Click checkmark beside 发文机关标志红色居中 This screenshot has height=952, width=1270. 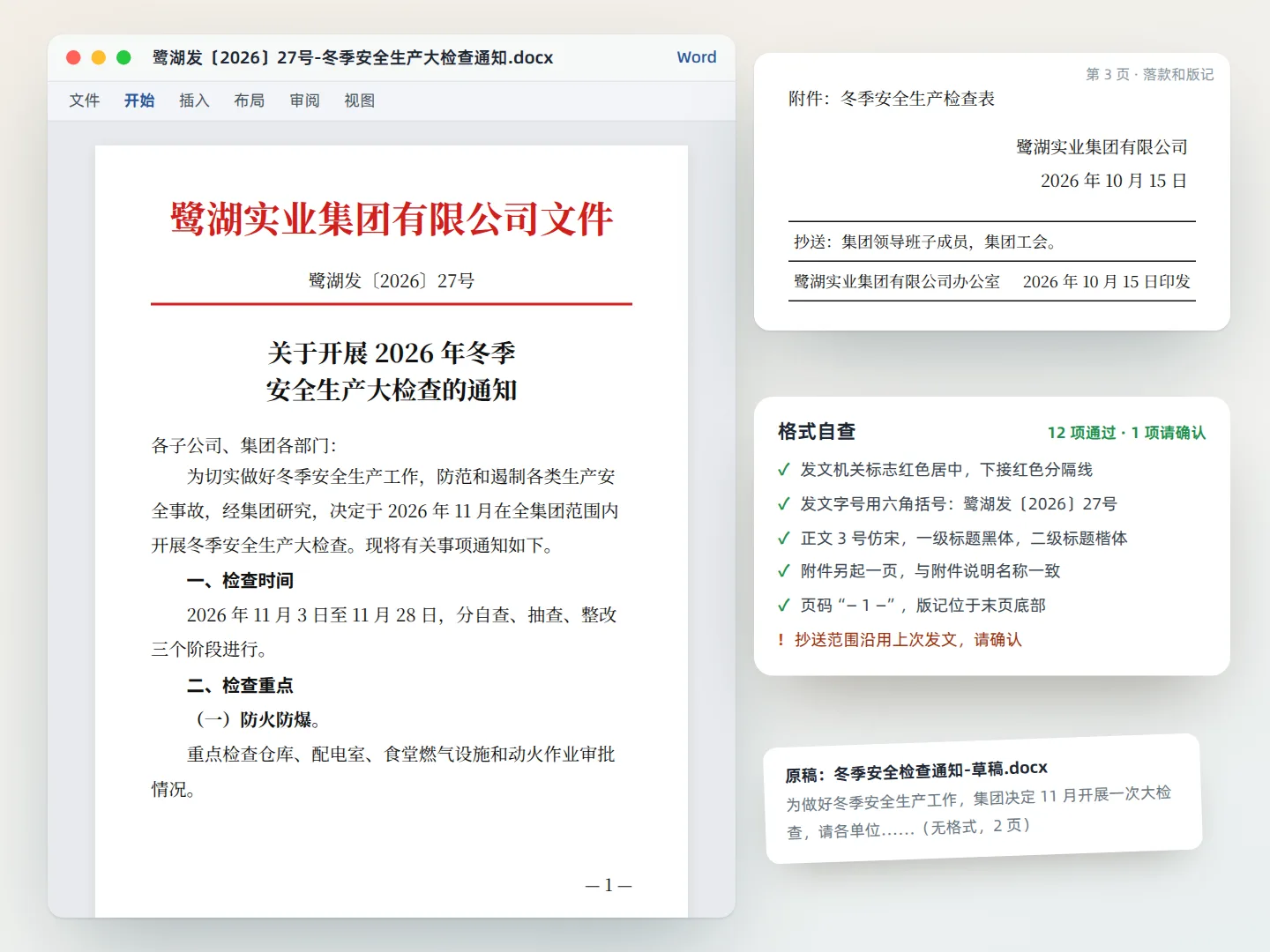coord(783,470)
